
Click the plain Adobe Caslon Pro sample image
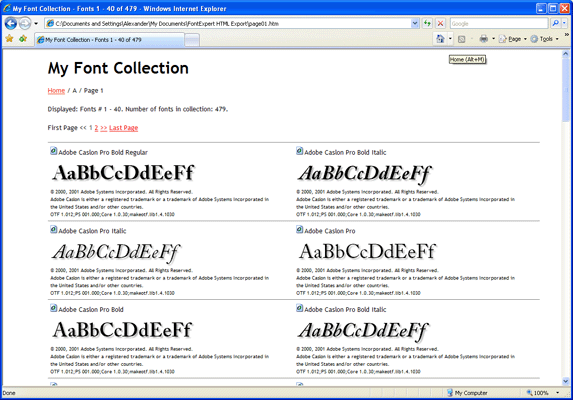(368, 252)
